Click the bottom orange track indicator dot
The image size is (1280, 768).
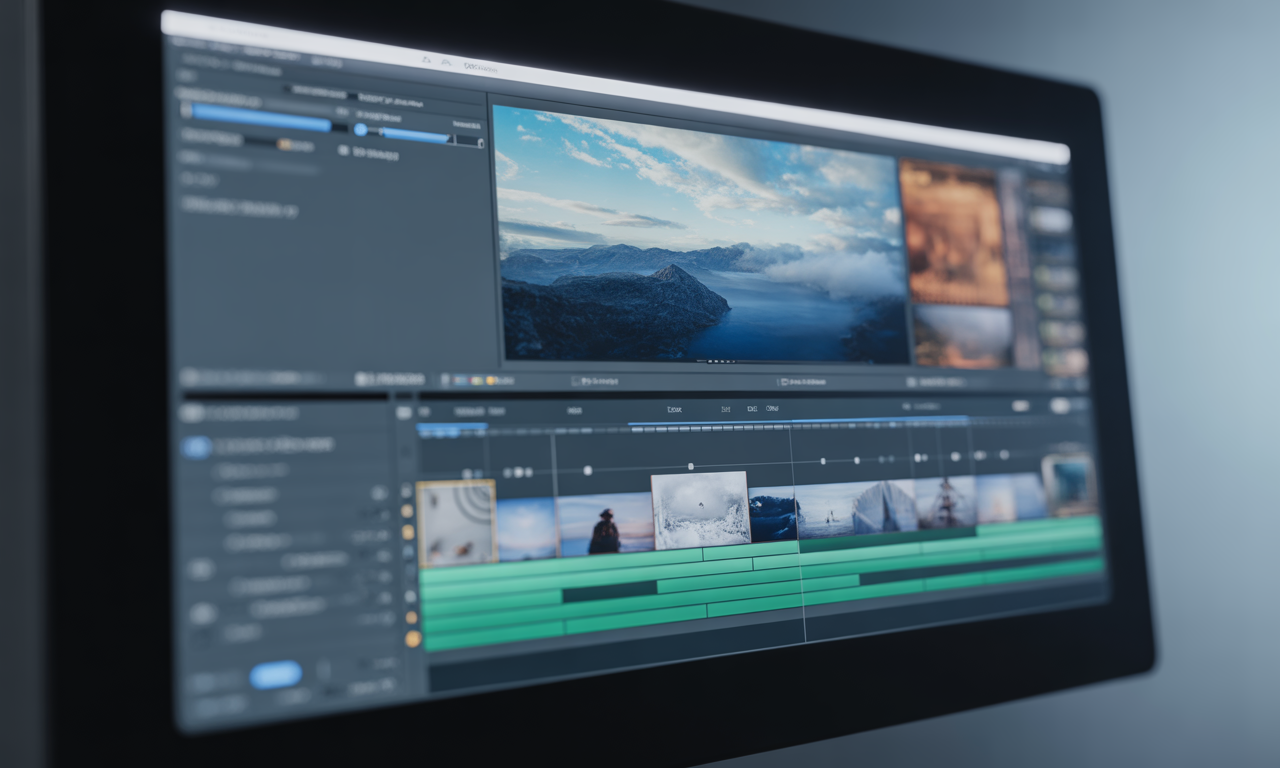click(x=413, y=638)
